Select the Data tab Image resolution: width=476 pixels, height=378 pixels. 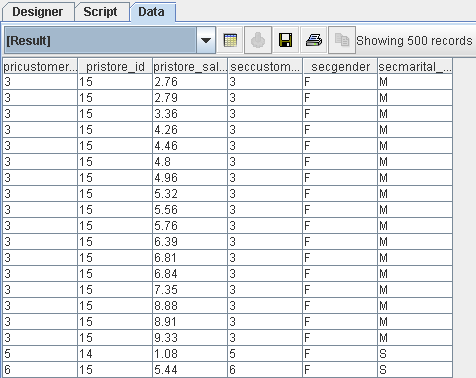[151, 12]
